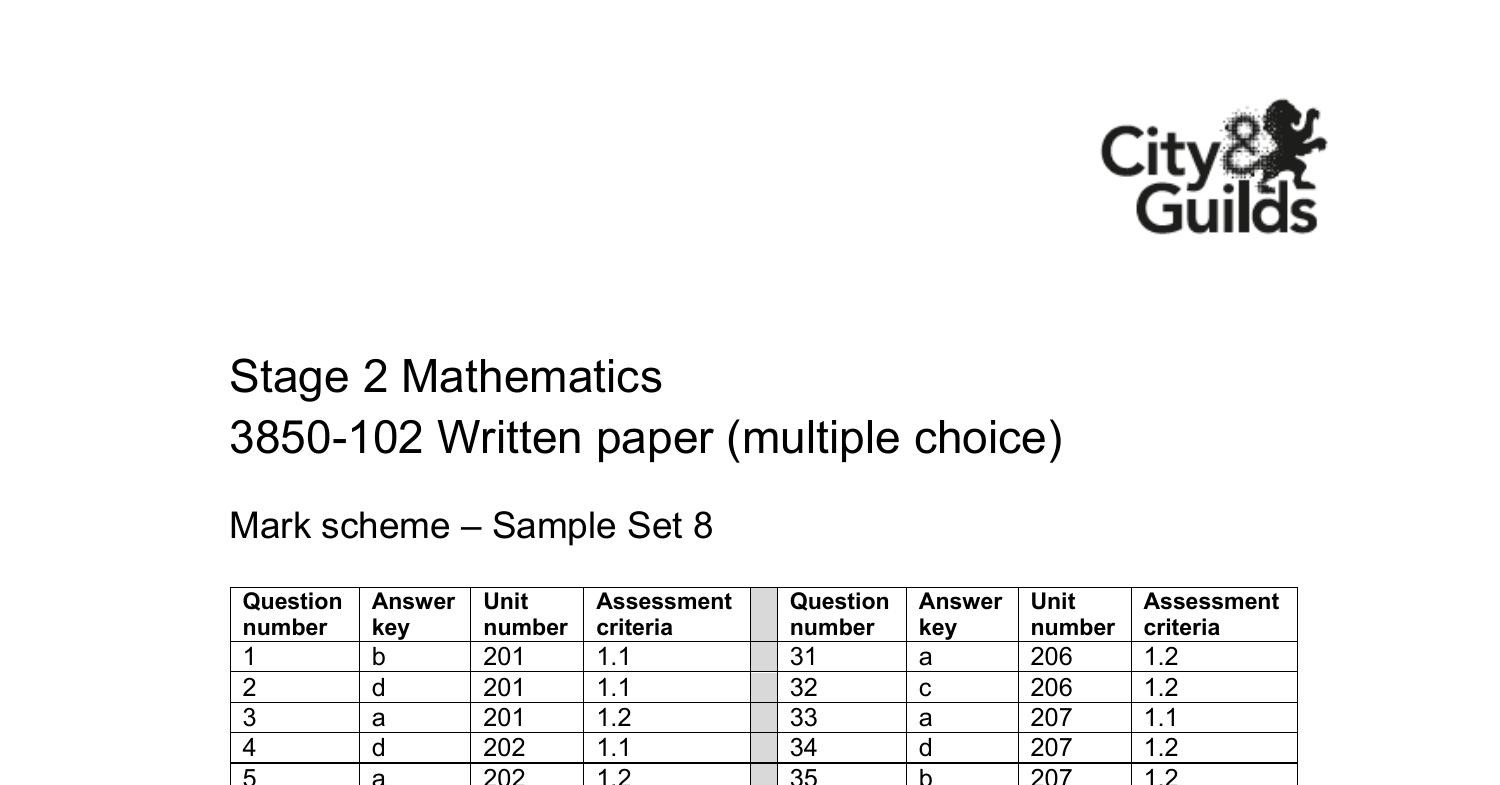Select the left table's "Assessment criteria" header
Viewport: 1500px width, 785px height.
664,614
